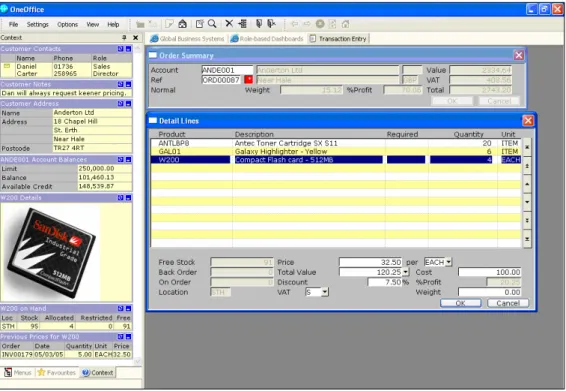The width and height of the screenshot is (566, 391).
Task: Select the ANTLBP8 product row
Action: tap(336, 143)
